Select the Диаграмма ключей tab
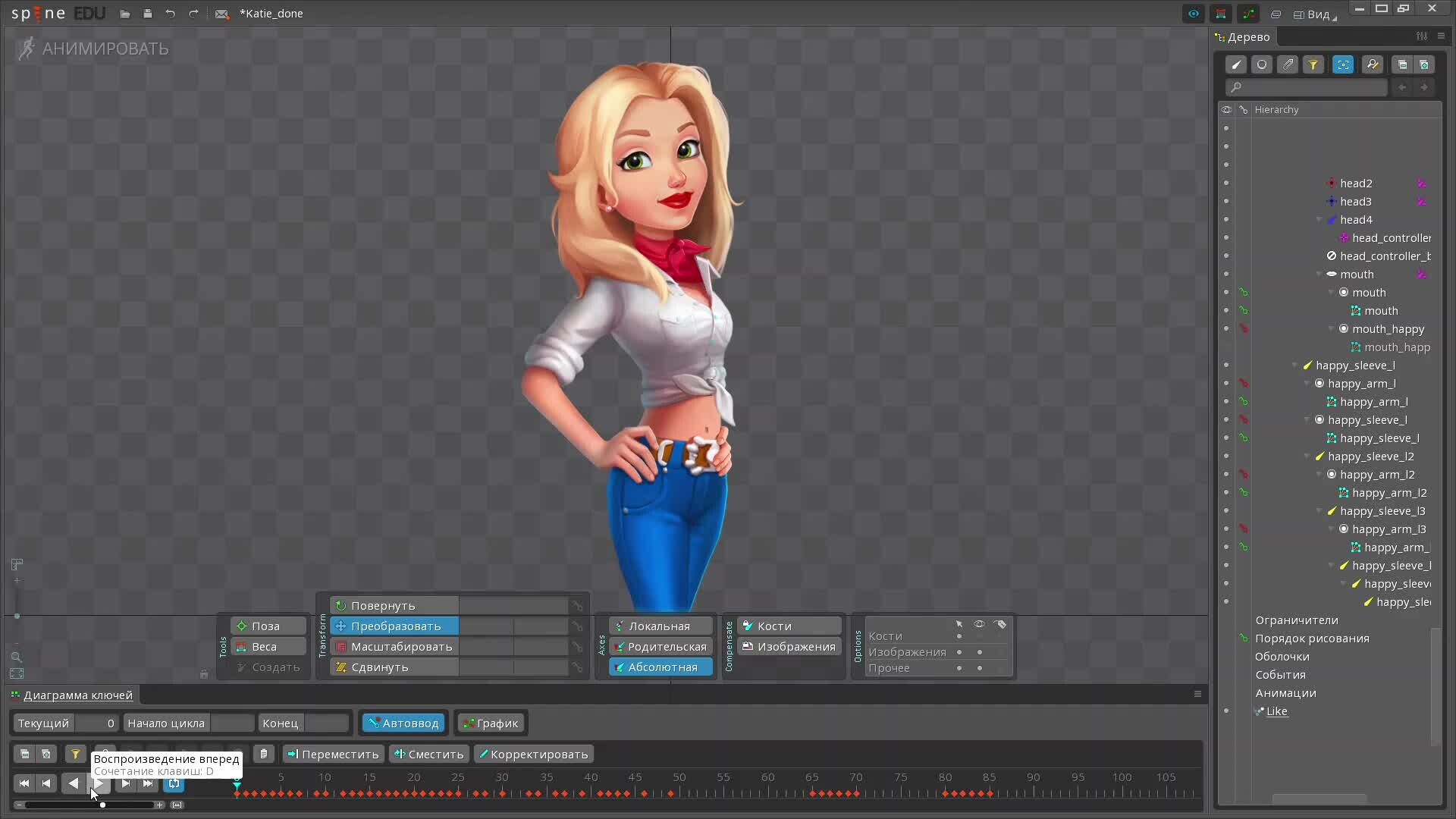This screenshot has width=1456, height=819. coord(77,695)
